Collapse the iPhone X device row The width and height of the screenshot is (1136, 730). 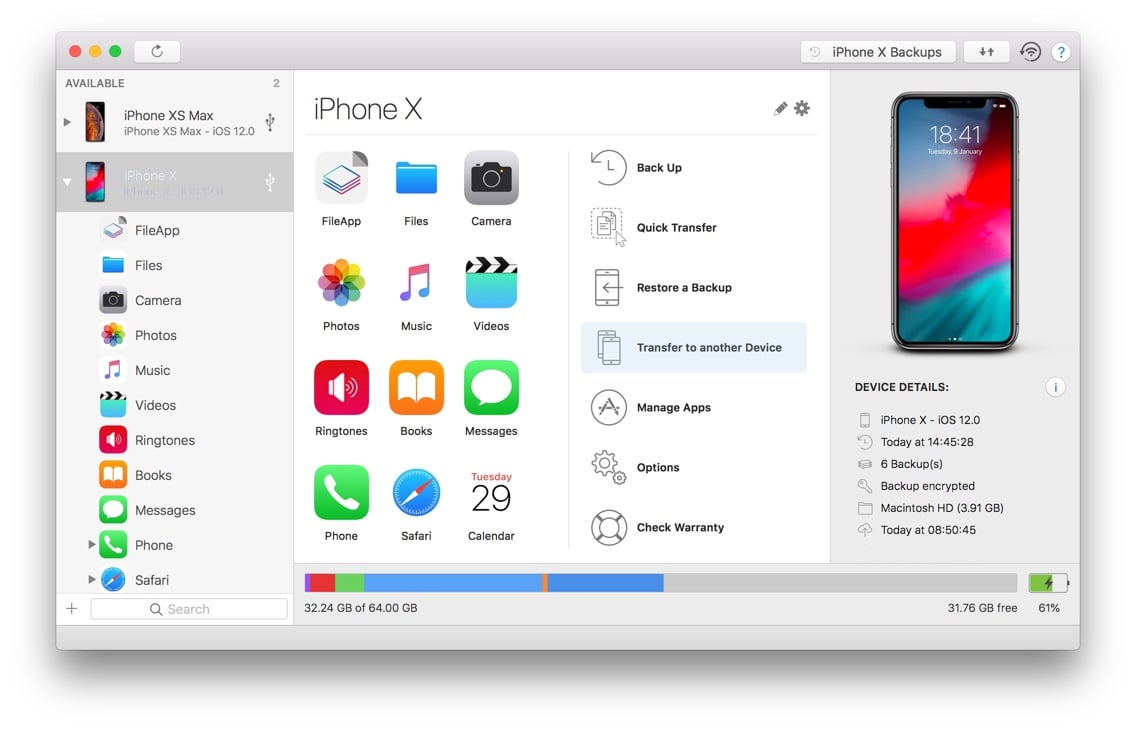67,182
